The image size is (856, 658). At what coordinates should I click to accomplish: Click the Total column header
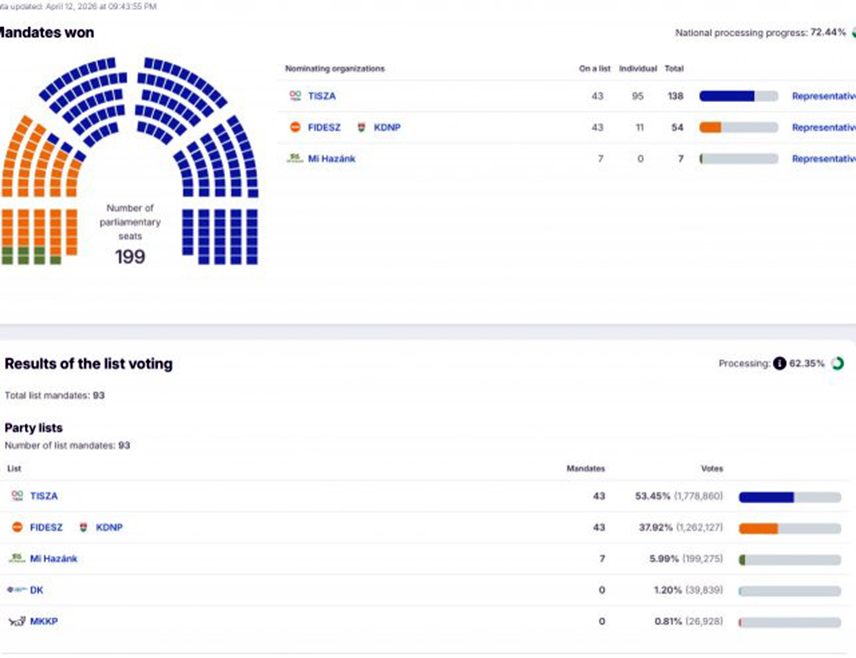pos(674,69)
